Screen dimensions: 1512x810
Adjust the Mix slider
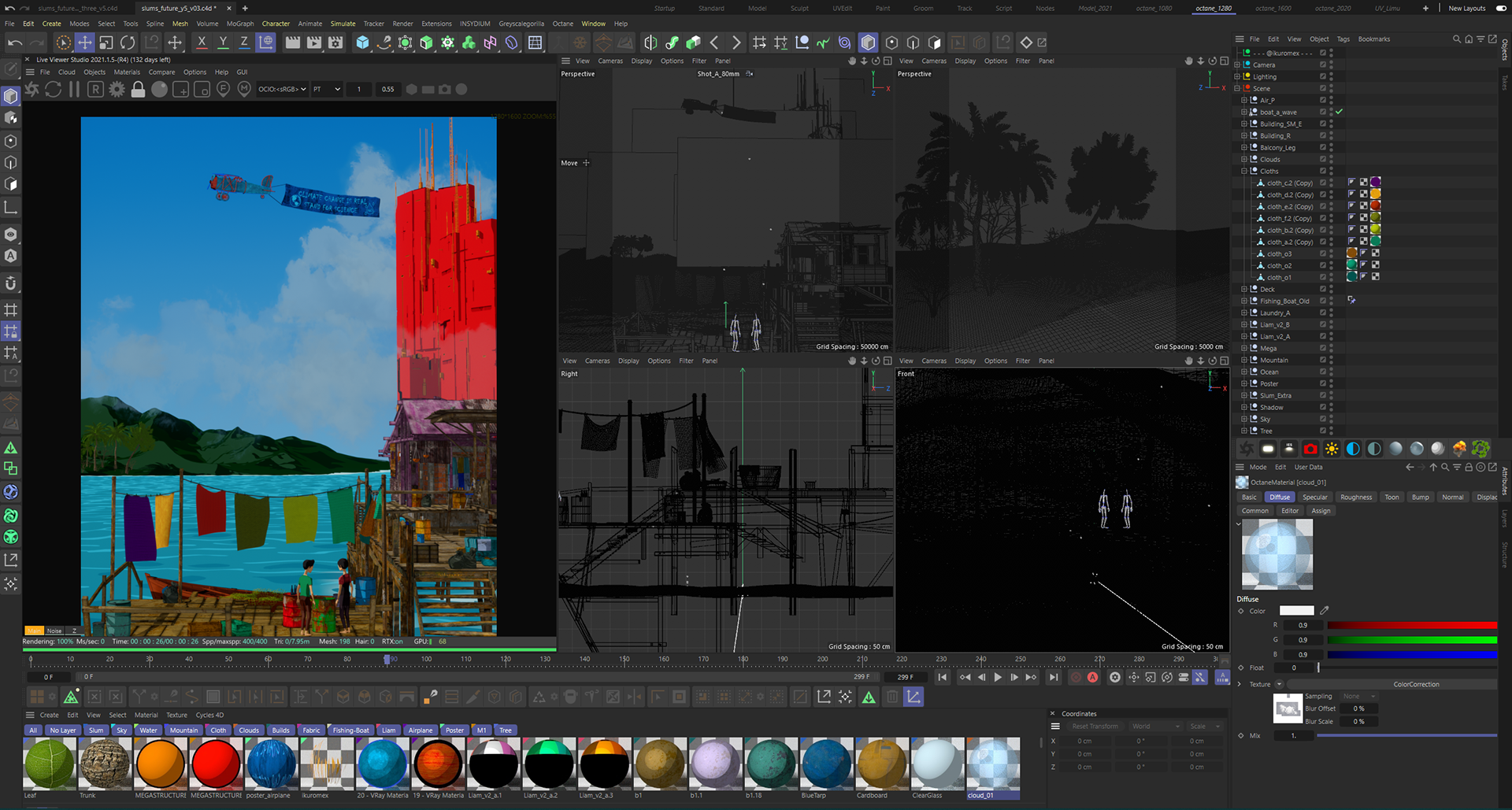(x=1406, y=735)
